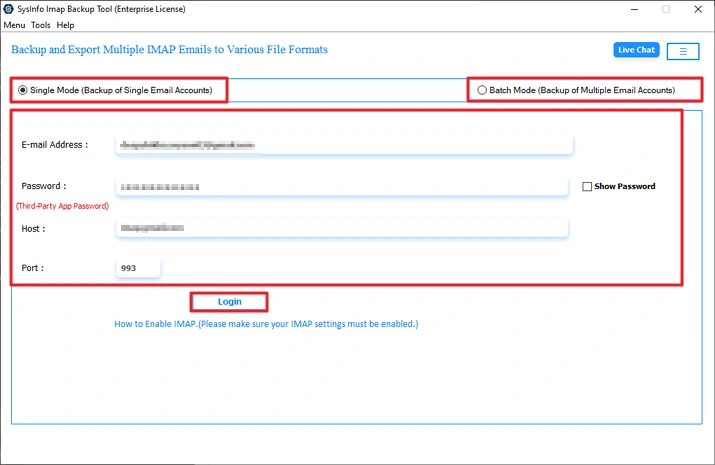Start a Live Chat session
The width and height of the screenshot is (715, 465).
(636, 50)
